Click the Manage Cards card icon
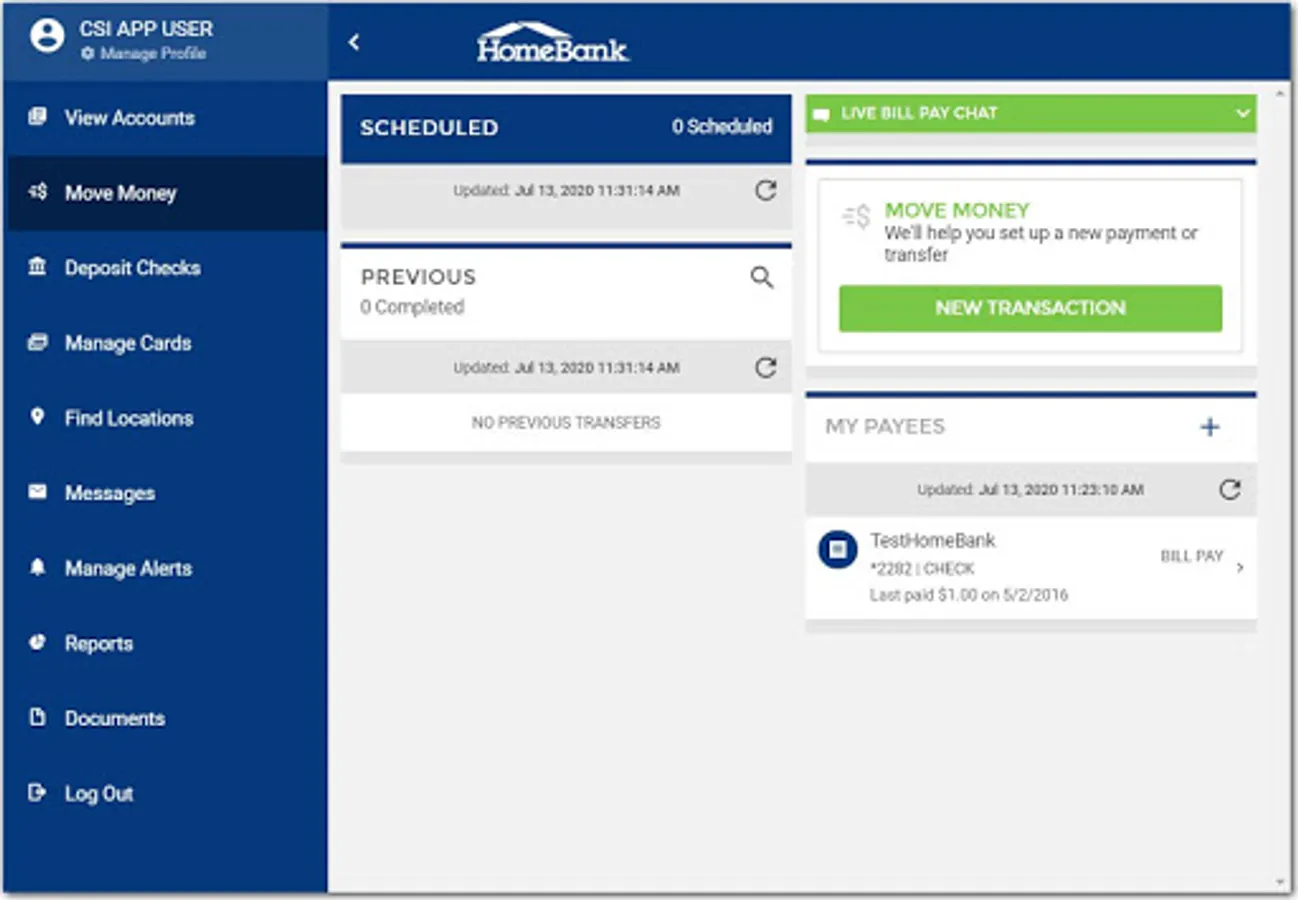Screen dimensions: 1298x900 pos(37,342)
